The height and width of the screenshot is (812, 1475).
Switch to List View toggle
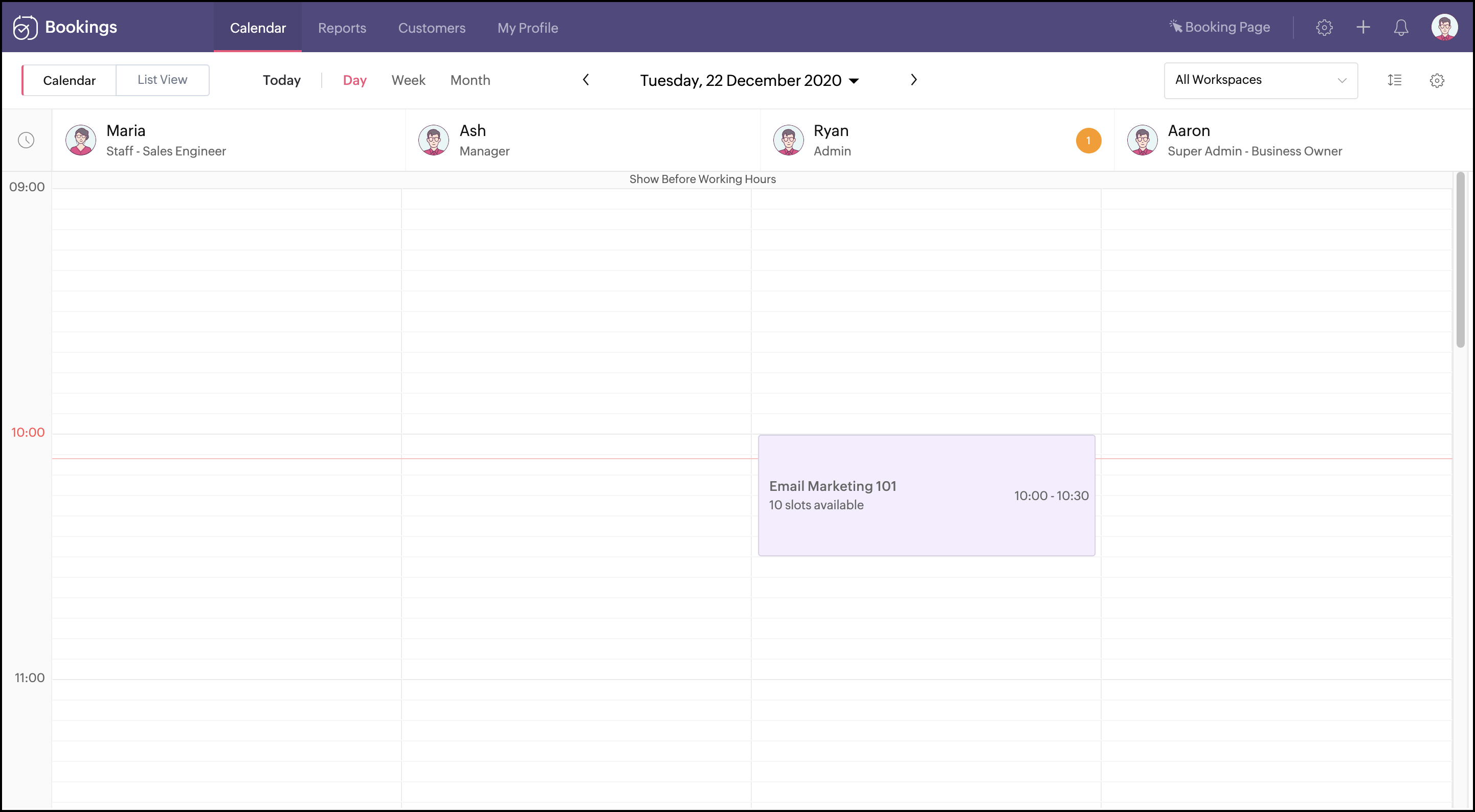(x=162, y=80)
